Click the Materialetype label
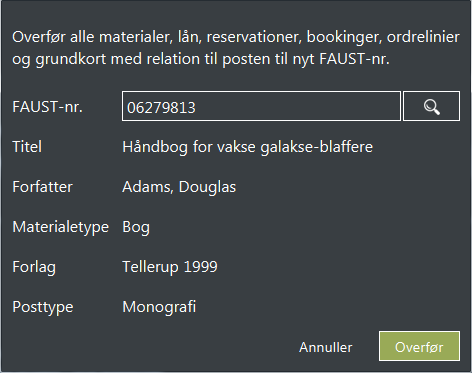472x373 pixels. point(61,227)
